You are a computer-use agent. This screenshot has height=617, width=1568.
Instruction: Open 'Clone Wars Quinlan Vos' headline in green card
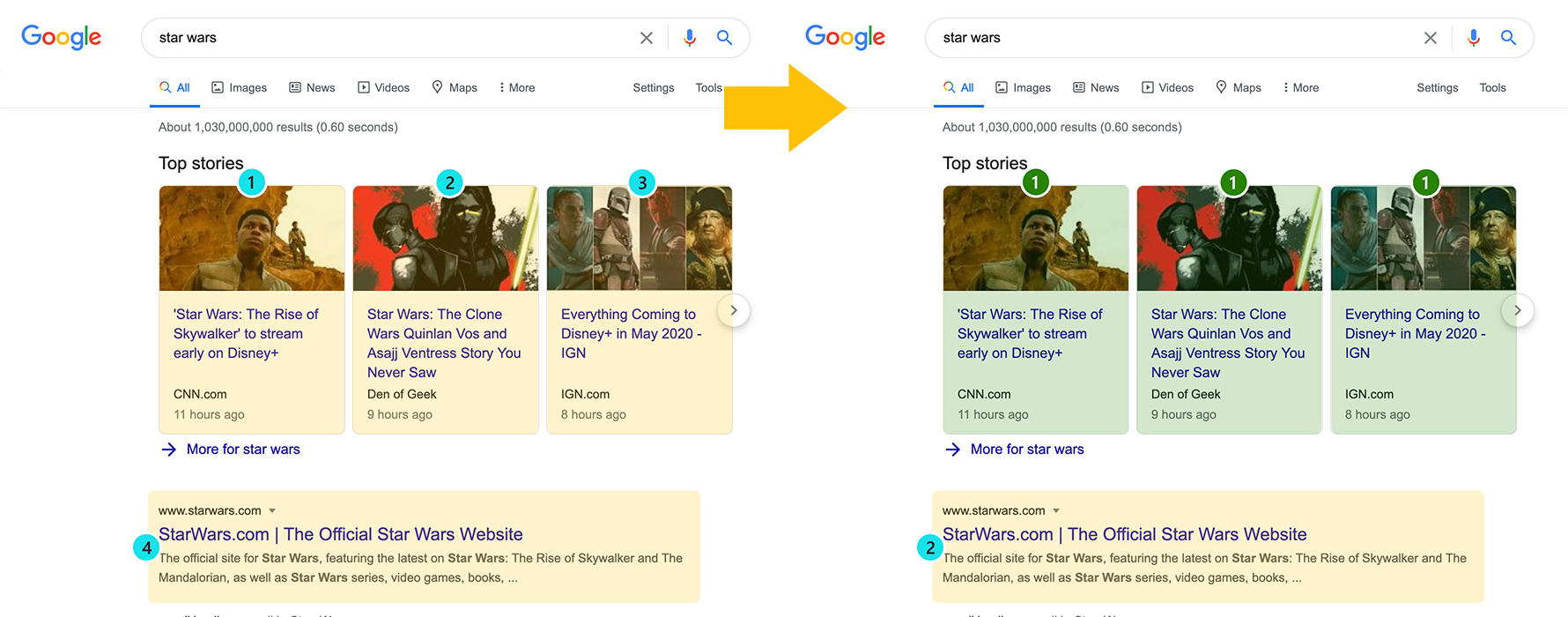point(1228,343)
